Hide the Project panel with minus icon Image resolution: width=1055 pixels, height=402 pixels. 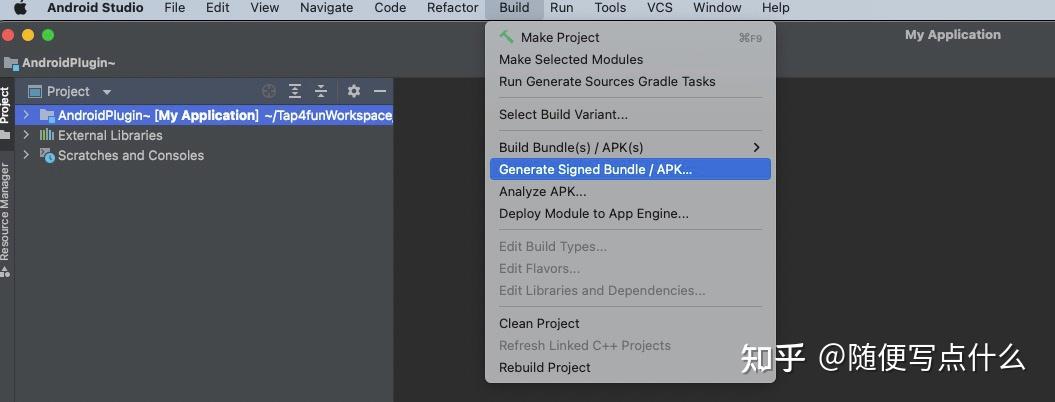(x=380, y=91)
